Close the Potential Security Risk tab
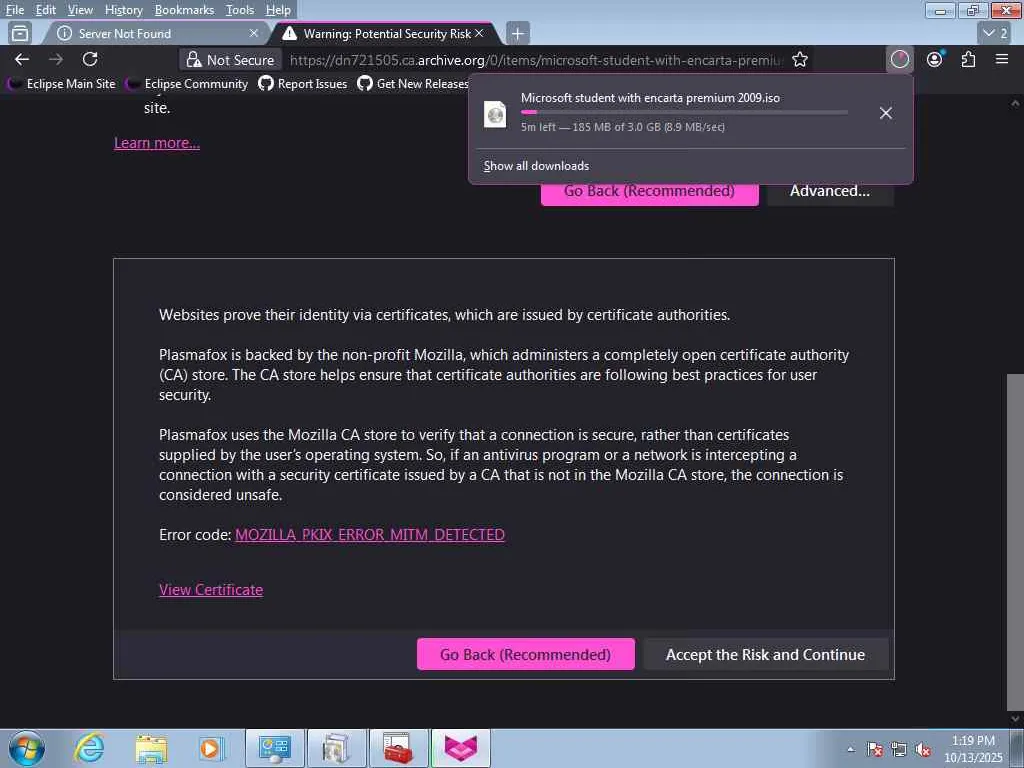 point(479,33)
